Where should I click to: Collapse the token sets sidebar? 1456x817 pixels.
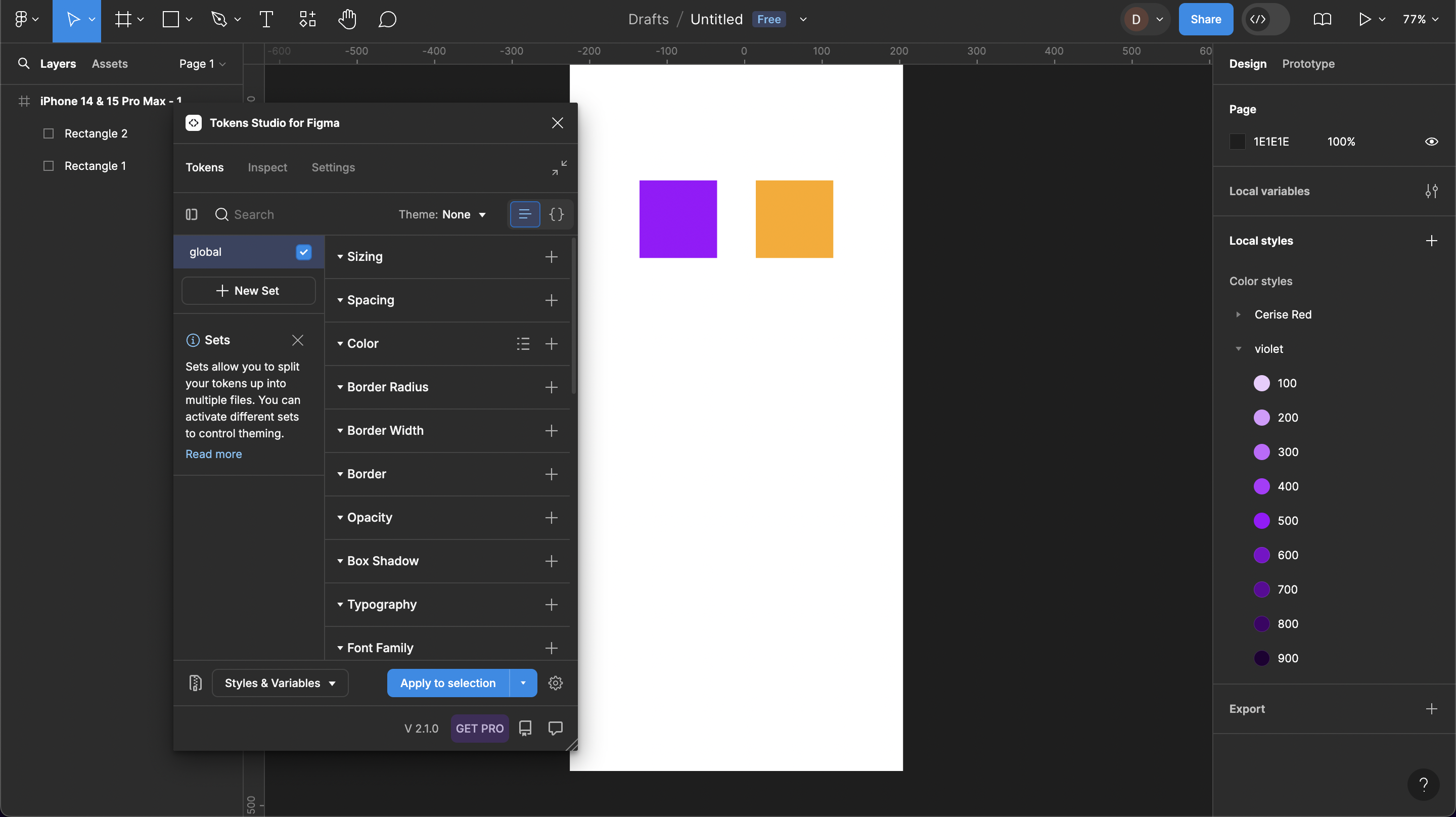tap(192, 214)
